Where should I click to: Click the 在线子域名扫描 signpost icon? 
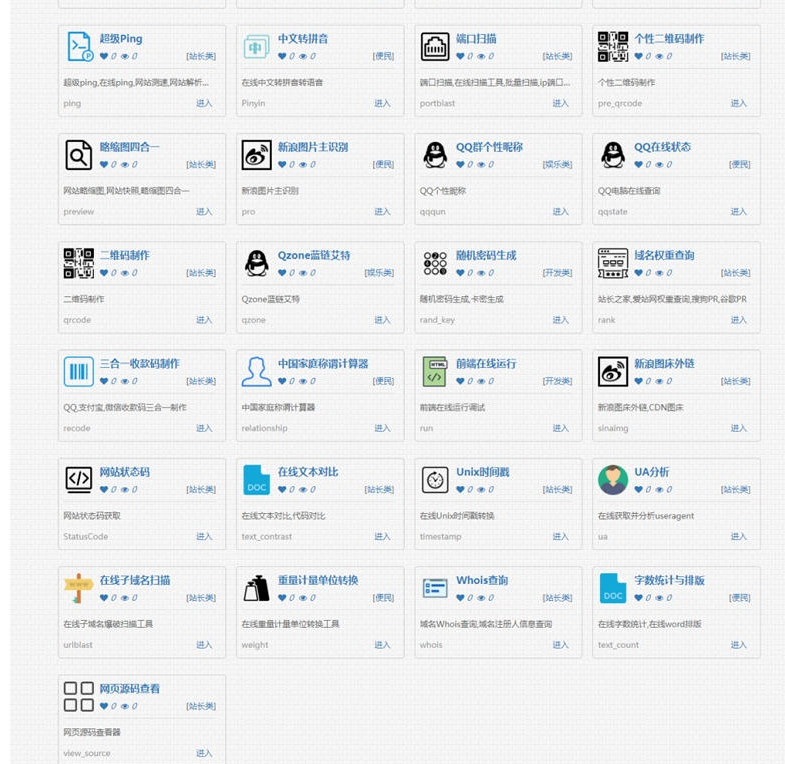pyautogui.click(x=79, y=588)
